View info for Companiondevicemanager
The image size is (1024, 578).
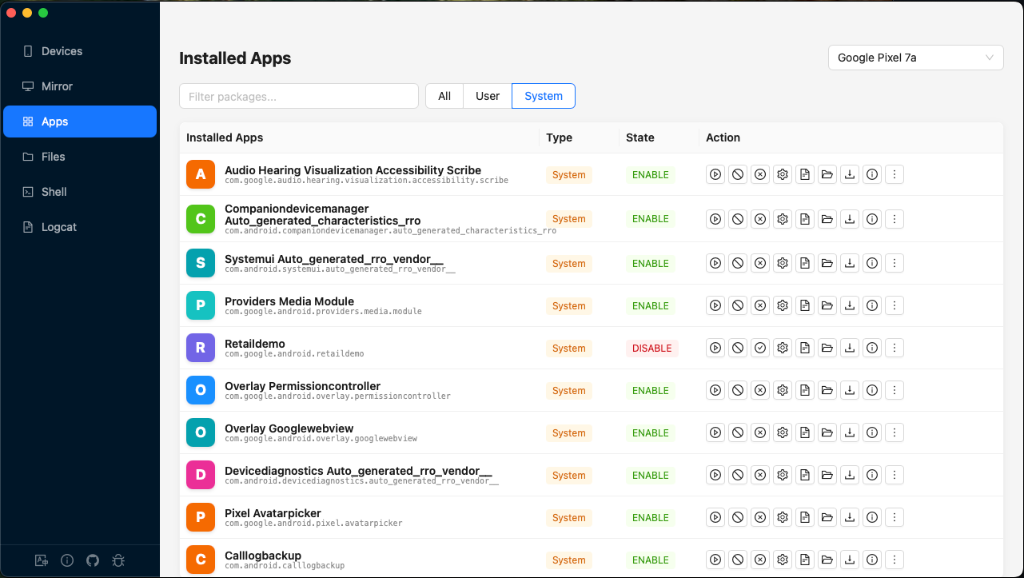871,218
